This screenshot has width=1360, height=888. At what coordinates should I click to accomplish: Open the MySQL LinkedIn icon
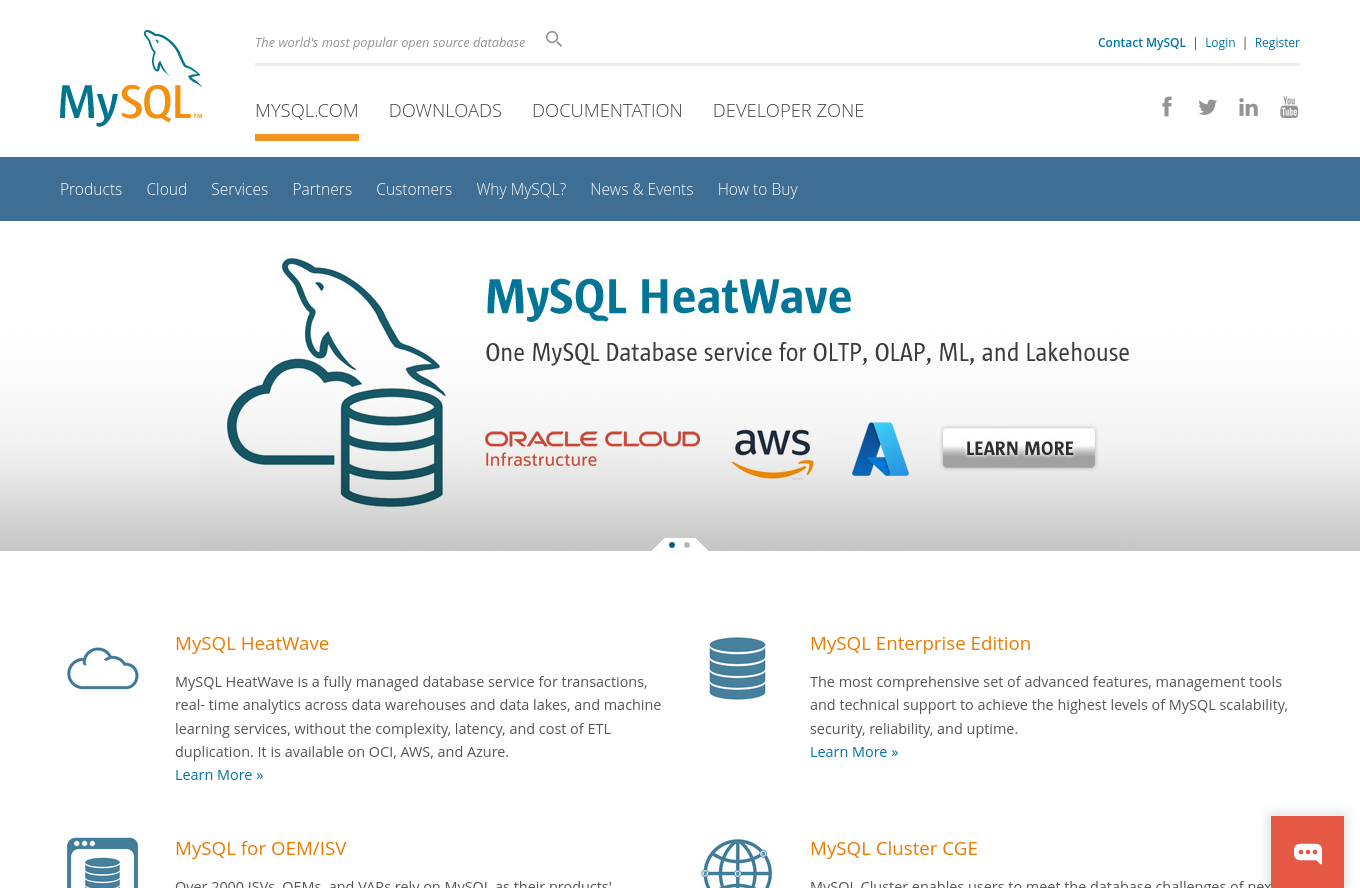1248,107
